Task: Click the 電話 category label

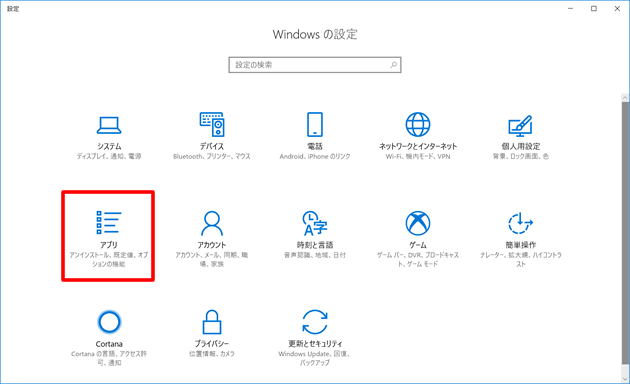Action: 315,146
